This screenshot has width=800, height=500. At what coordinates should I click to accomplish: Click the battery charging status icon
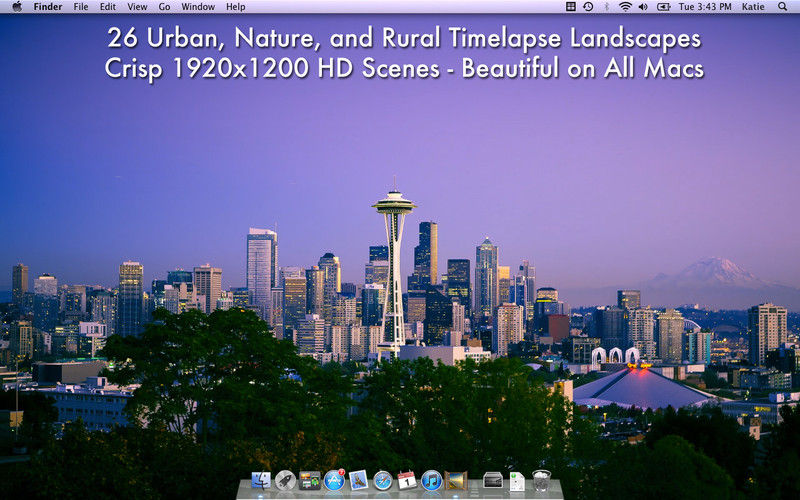(663, 7)
